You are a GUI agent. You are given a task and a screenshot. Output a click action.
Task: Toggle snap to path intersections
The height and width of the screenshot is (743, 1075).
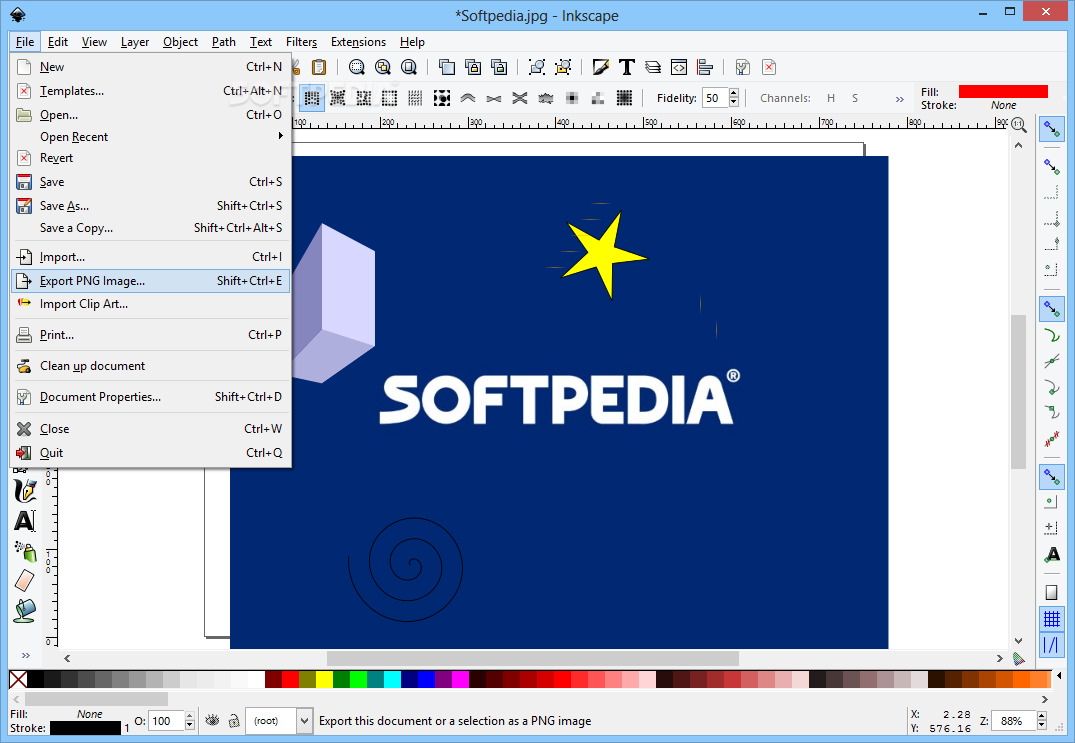click(x=1052, y=361)
